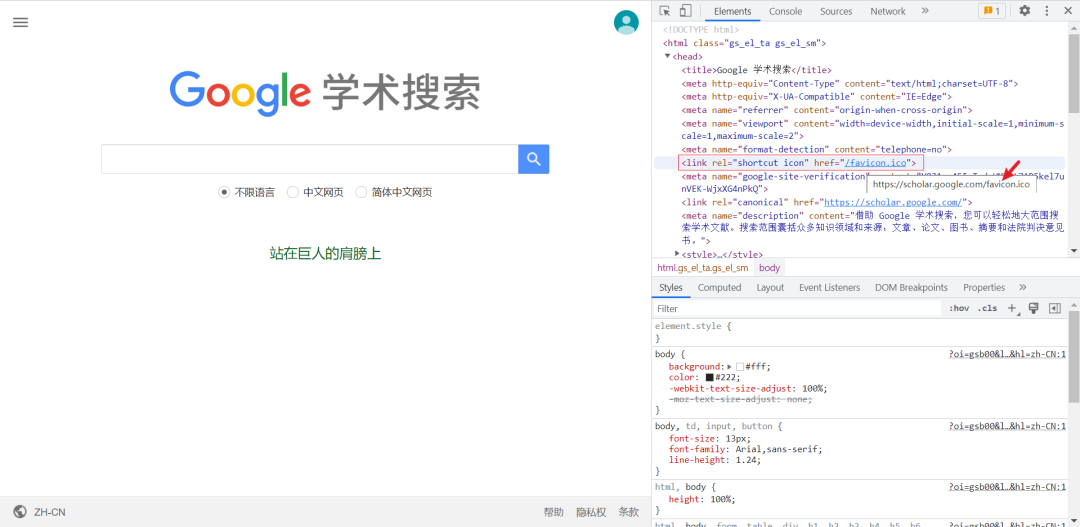Click the white #fff background color swatch
1080x527 pixels.
(x=740, y=366)
